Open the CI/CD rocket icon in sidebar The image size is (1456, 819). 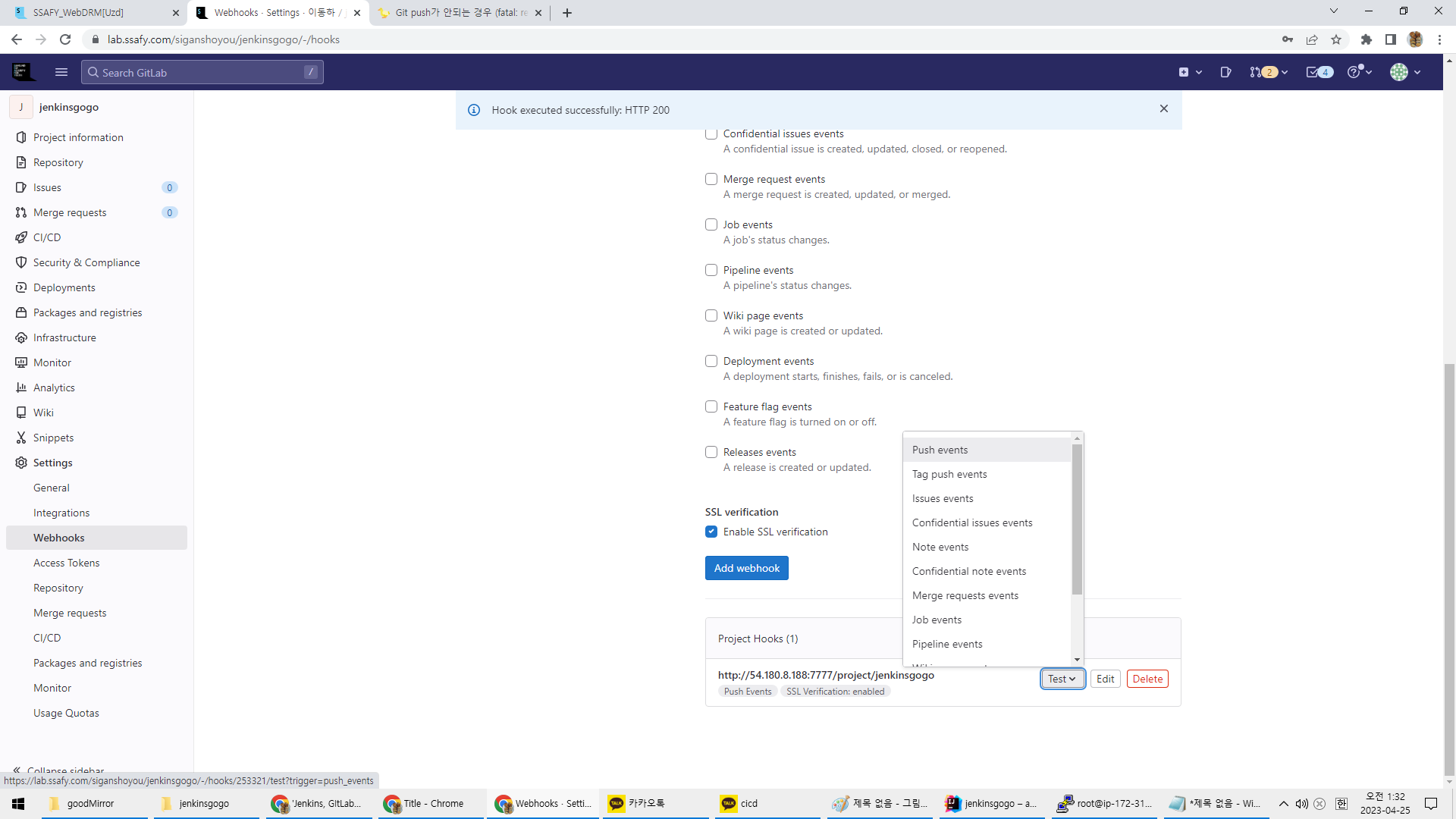(21, 237)
